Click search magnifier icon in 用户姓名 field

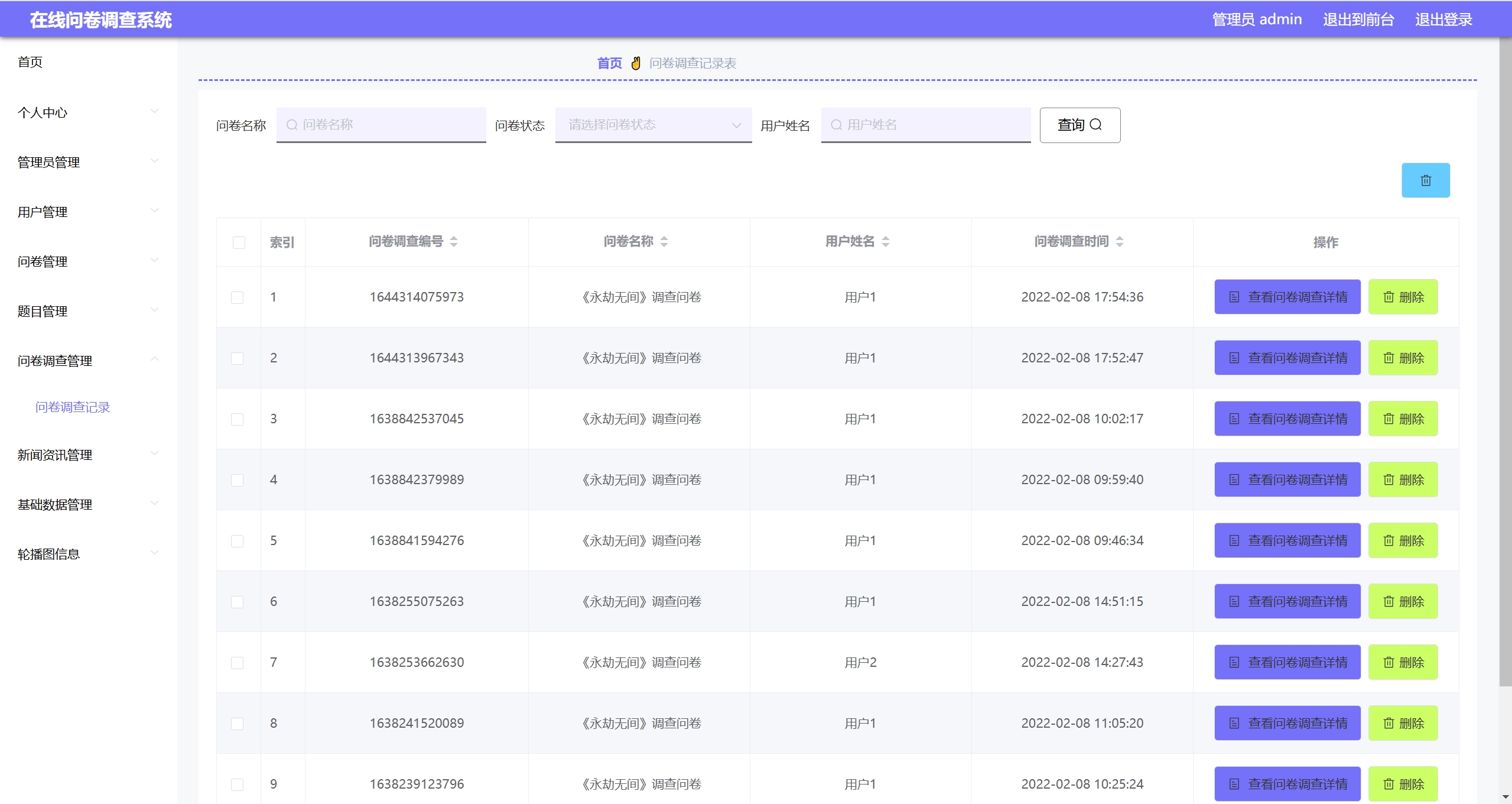click(x=836, y=125)
